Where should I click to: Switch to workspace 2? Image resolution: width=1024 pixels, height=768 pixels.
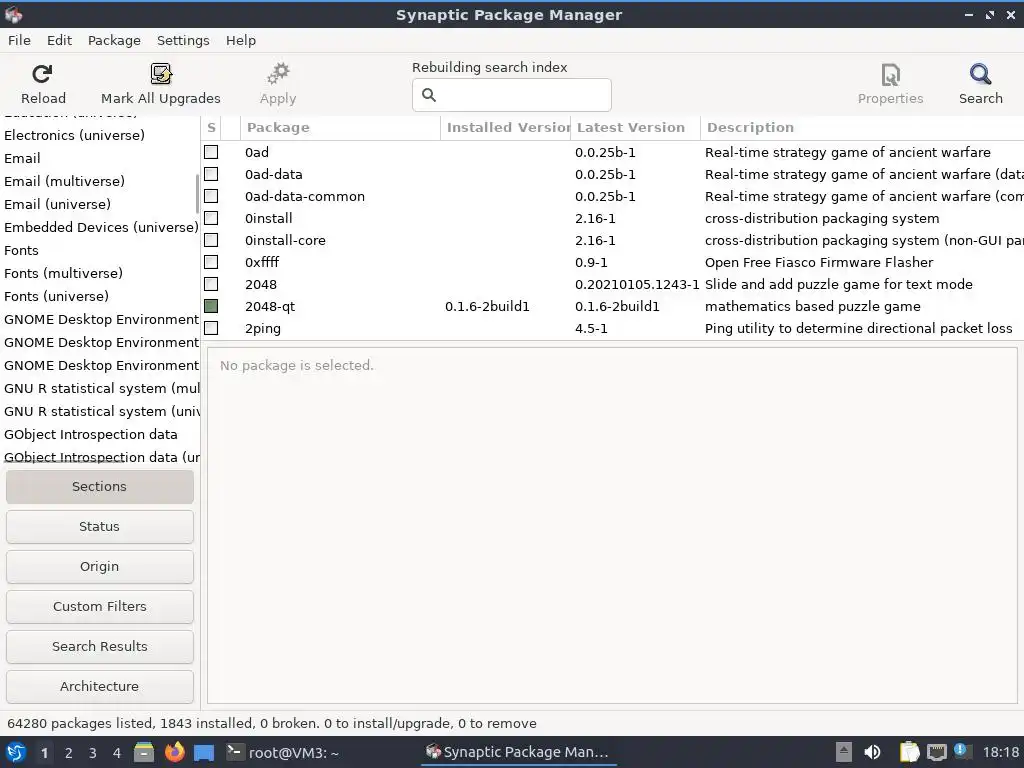click(69, 753)
